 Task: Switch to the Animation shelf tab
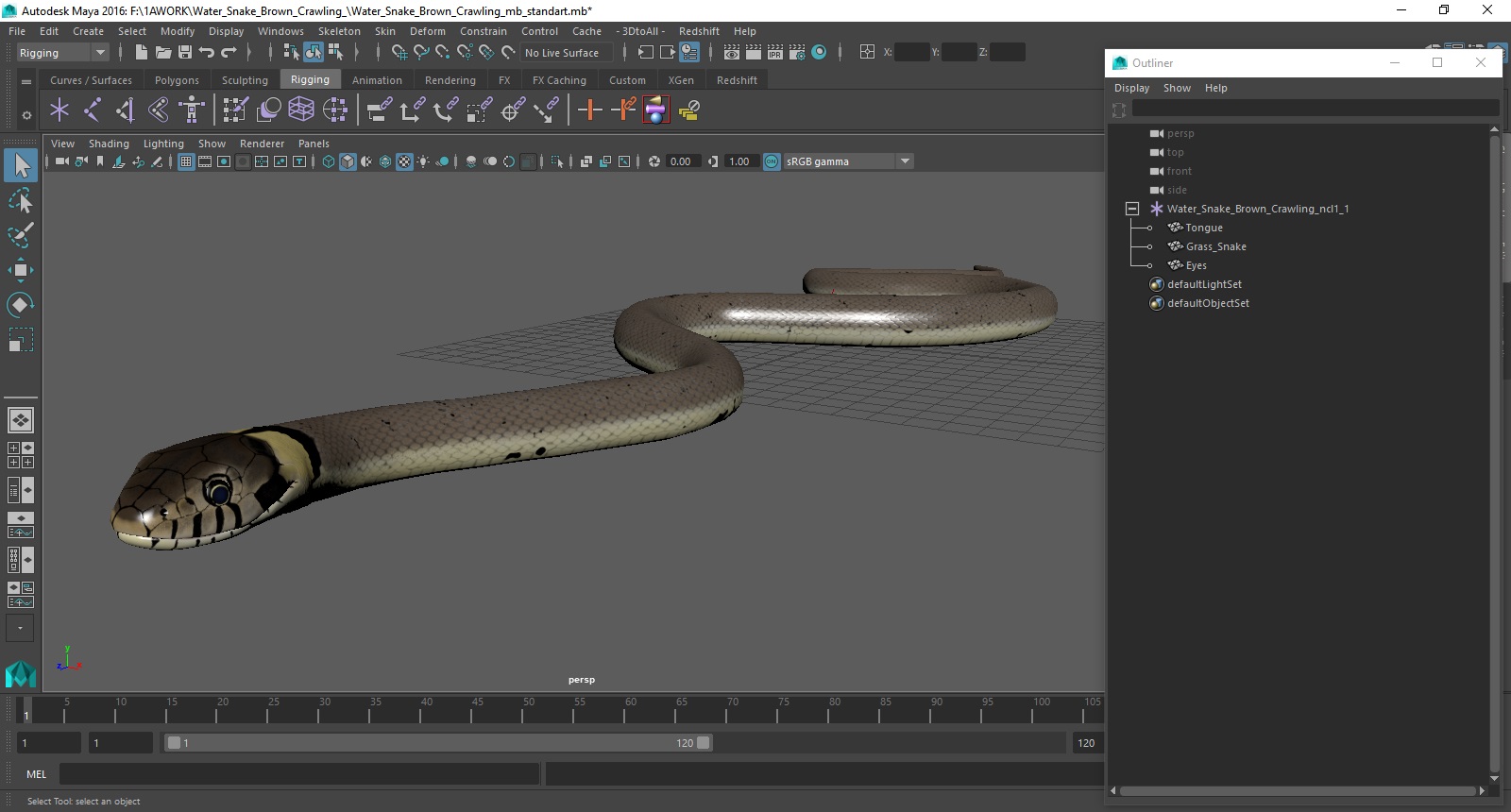tap(377, 80)
